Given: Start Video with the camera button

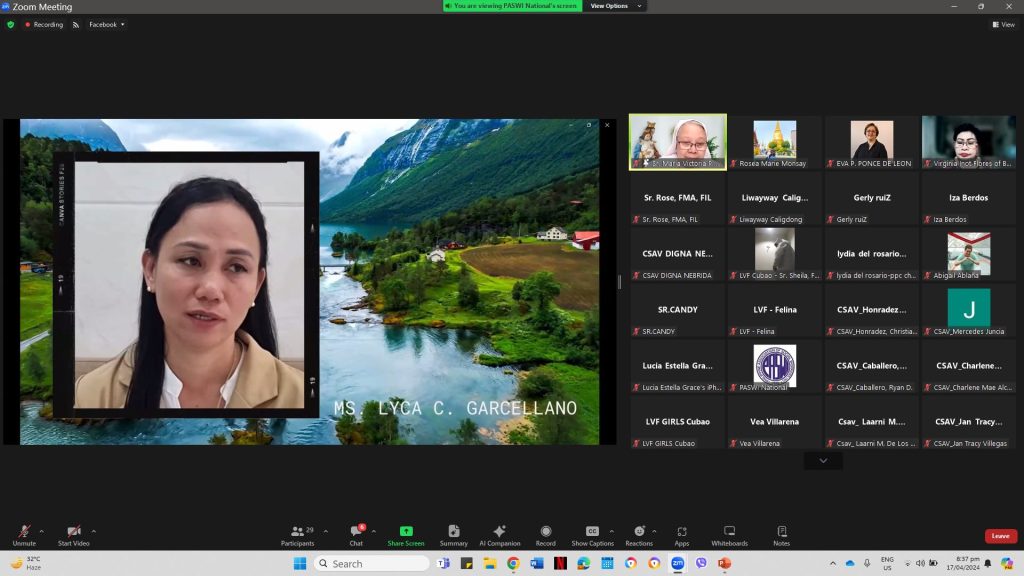Looking at the screenshot, I should click(x=73, y=534).
